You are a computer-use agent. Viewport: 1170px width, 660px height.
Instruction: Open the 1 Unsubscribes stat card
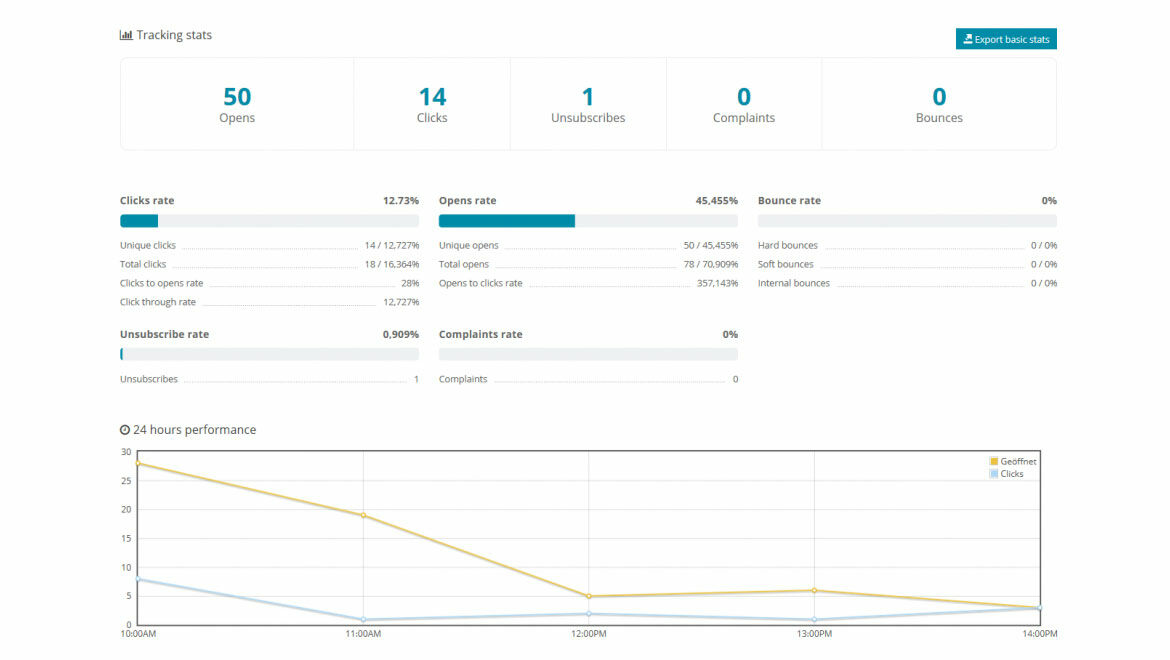click(x=588, y=104)
